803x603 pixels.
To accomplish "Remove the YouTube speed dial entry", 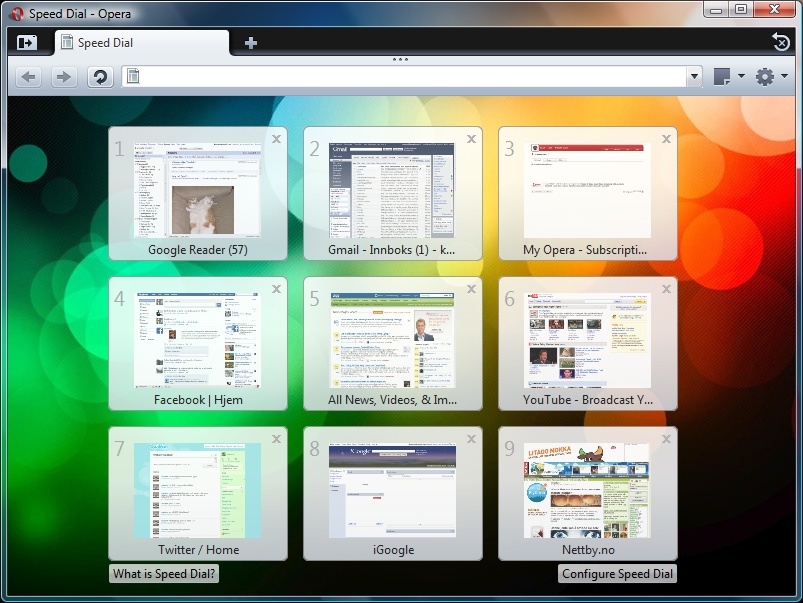I will (x=666, y=289).
